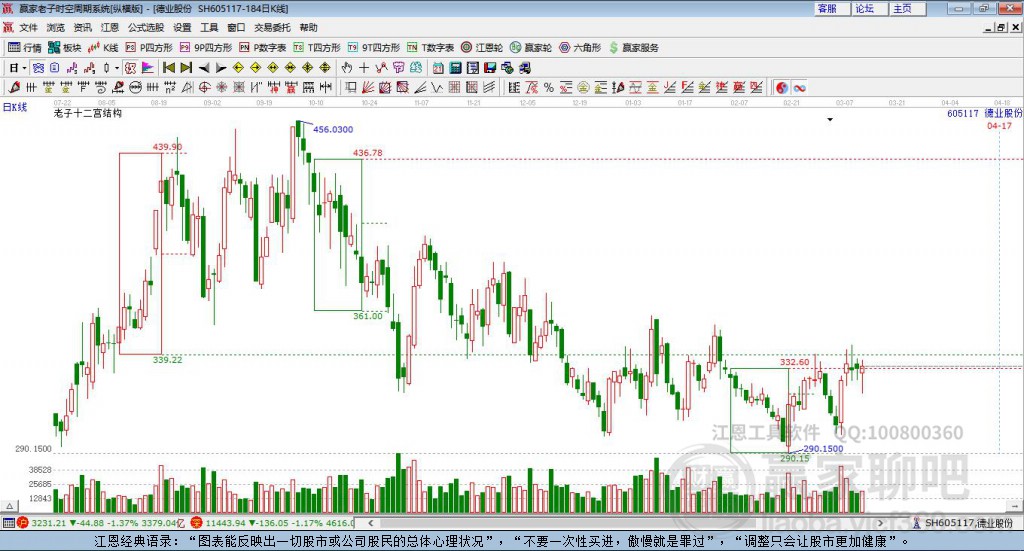Open the 设置 menu
The height and width of the screenshot is (551, 1024).
[182, 27]
